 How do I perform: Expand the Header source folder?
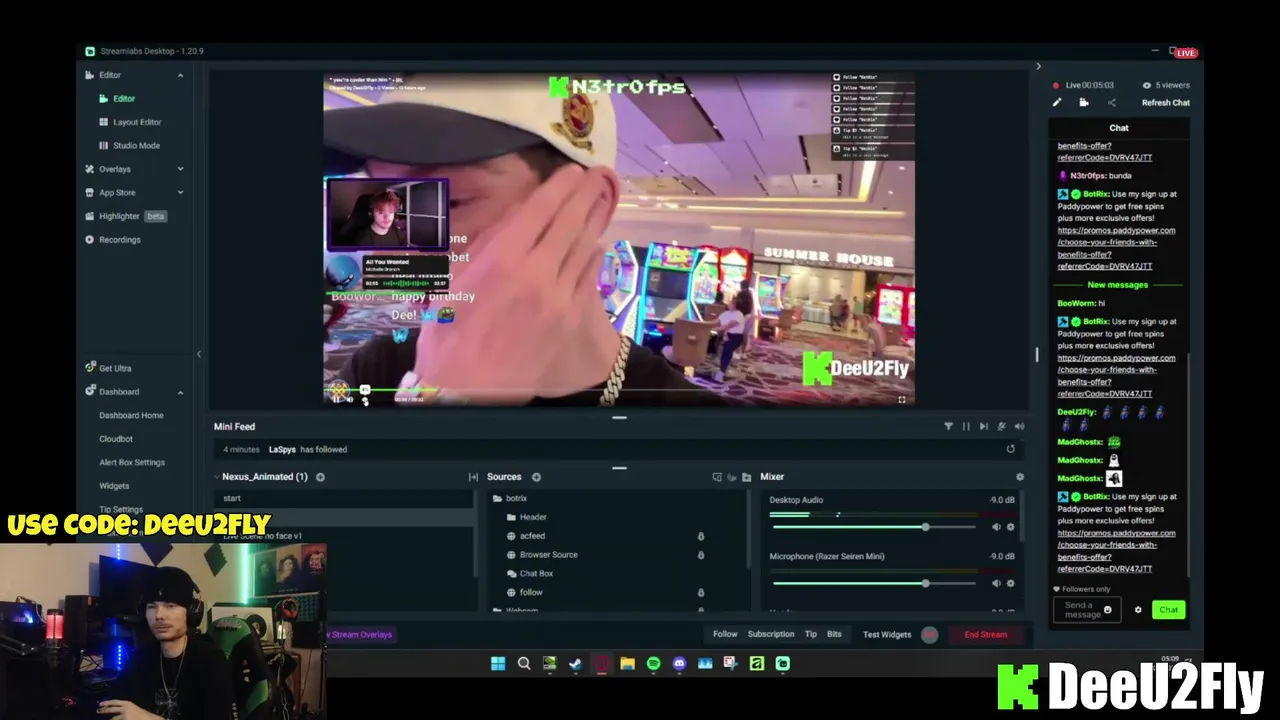click(511, 517)
